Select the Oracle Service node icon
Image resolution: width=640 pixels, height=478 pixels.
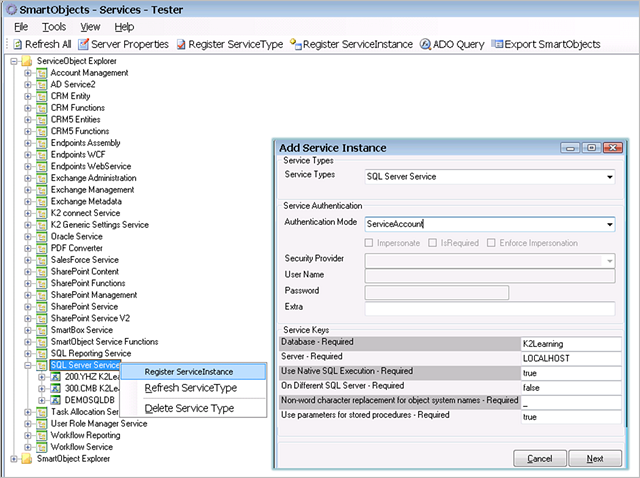[x=41, y=237]
